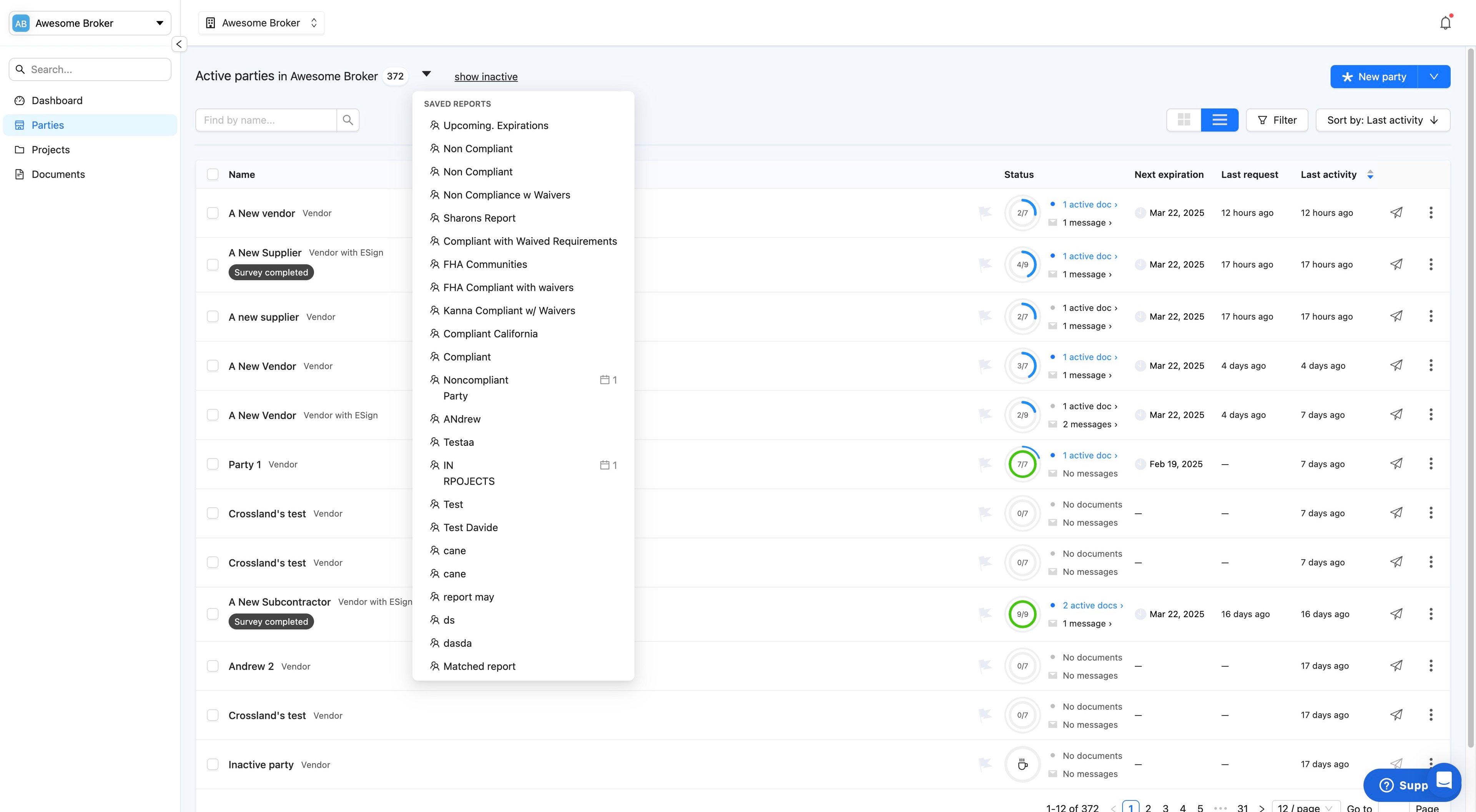
Task: Switch to list view
Action: coord(1219,120)
